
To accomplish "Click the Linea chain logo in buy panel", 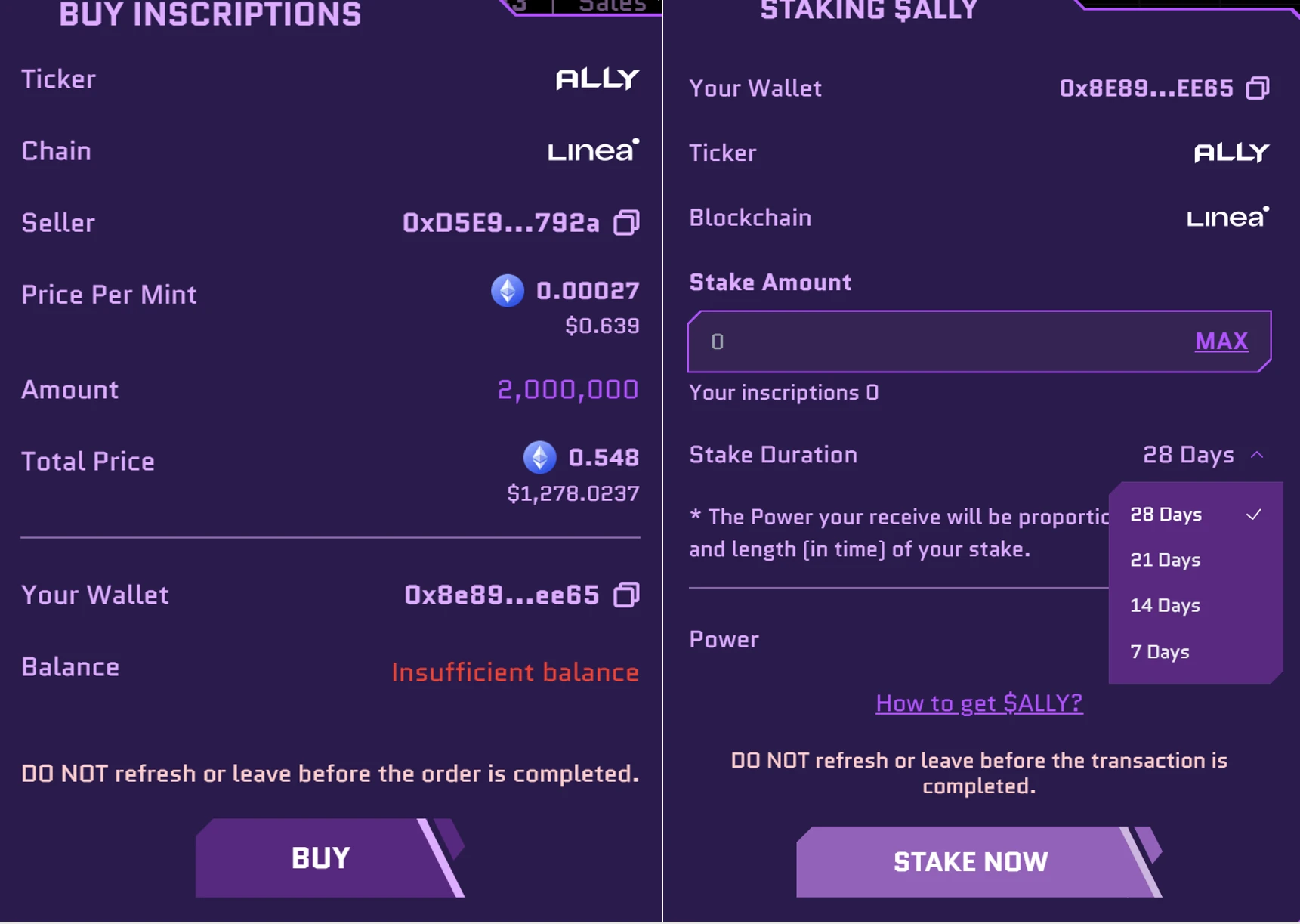I will 593,150.
